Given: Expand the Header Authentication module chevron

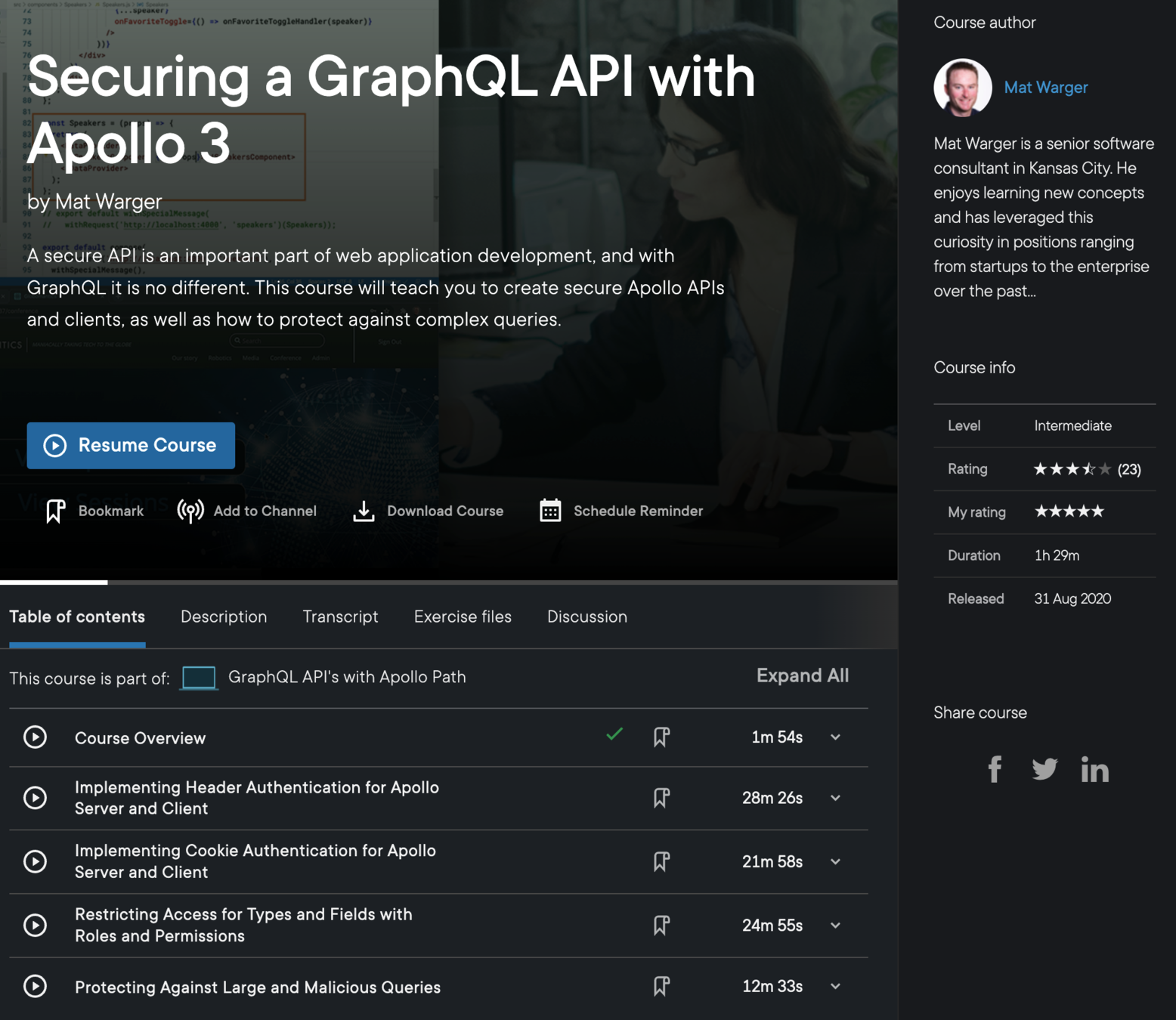Looking at the screenshot, I should pyautogui.click(x=835, y=799).
